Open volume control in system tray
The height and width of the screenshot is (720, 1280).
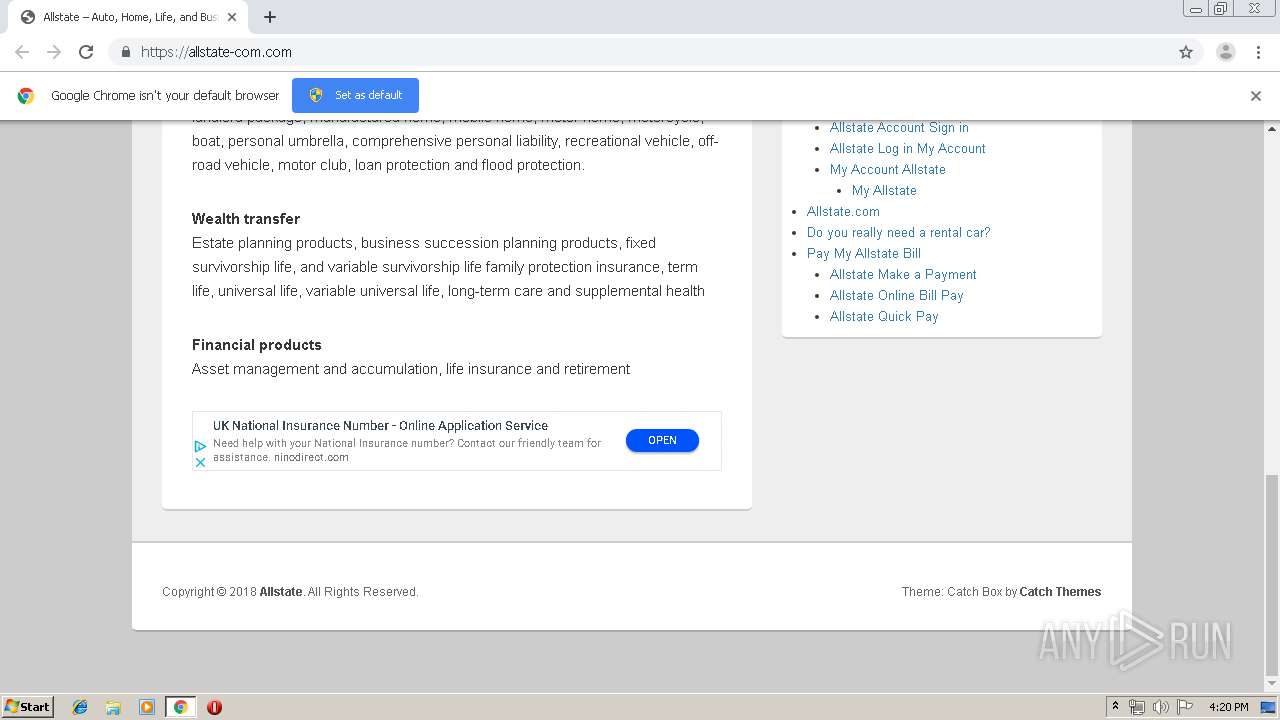(1161, 707)
